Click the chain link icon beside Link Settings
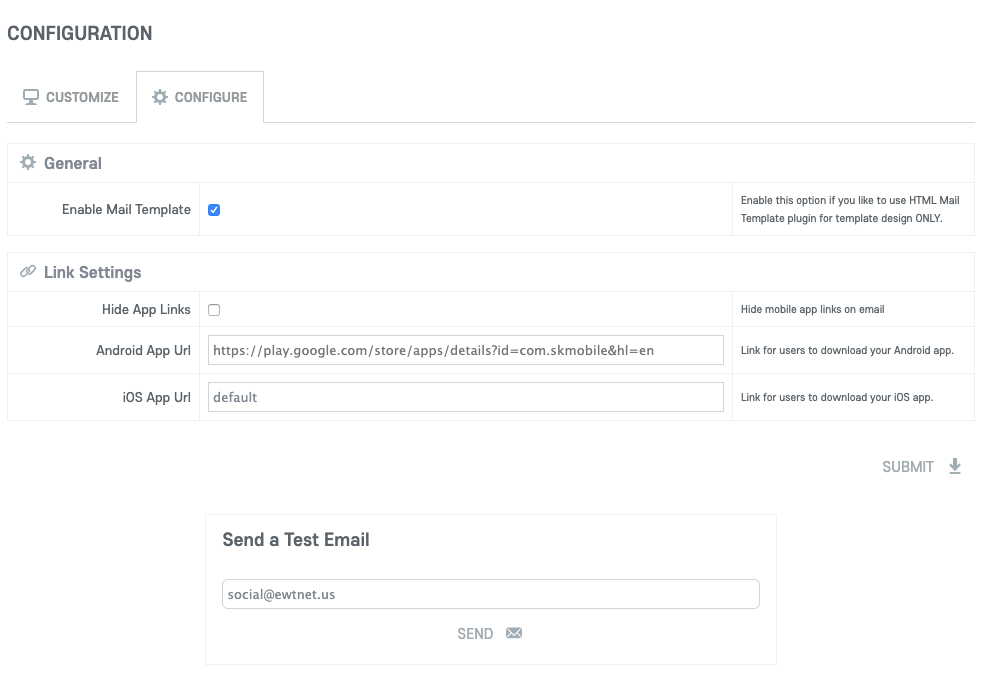This screenshot has height=694, width=1006. (28, 272)
